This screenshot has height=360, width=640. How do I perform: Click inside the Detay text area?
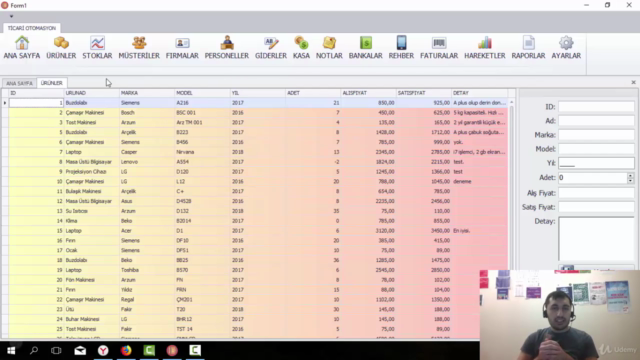click(x=596, y=239)
